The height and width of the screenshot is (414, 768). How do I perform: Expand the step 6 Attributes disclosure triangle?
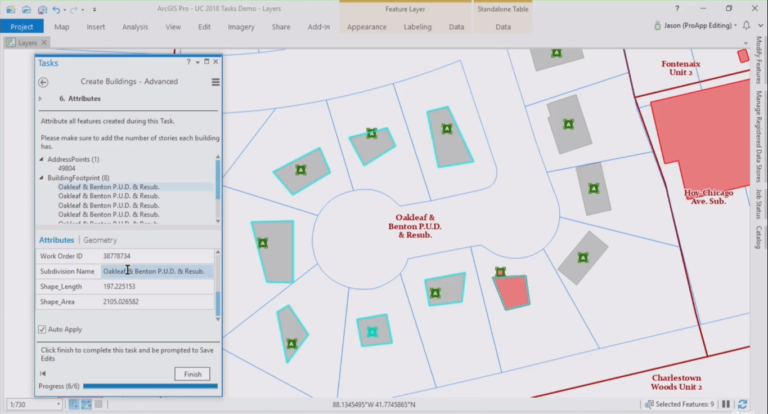tap(40, 99)
